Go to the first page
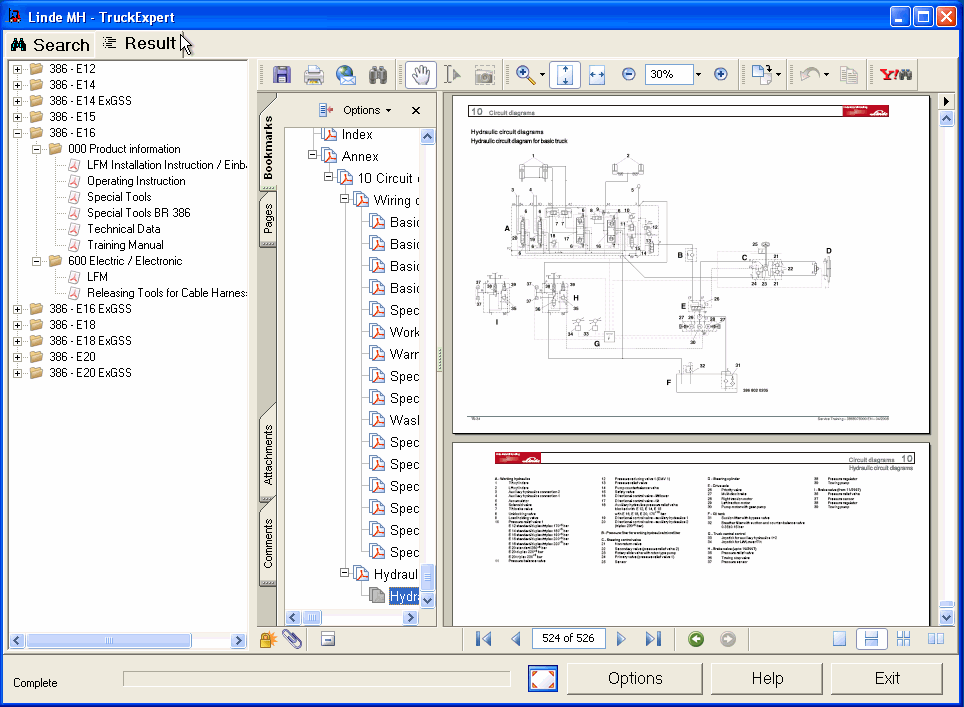The width and height of the screenshot is (964, 707). [483, 639]
